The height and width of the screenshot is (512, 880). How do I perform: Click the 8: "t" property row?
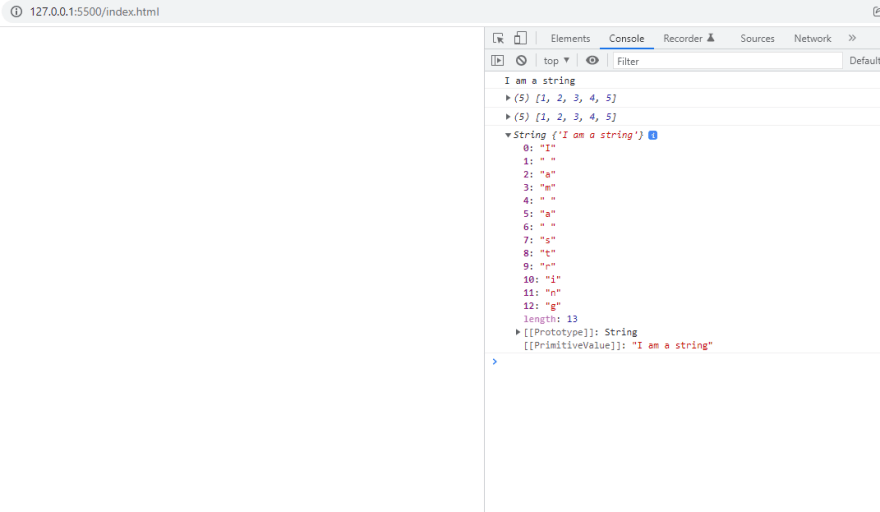tap(539, 253)
